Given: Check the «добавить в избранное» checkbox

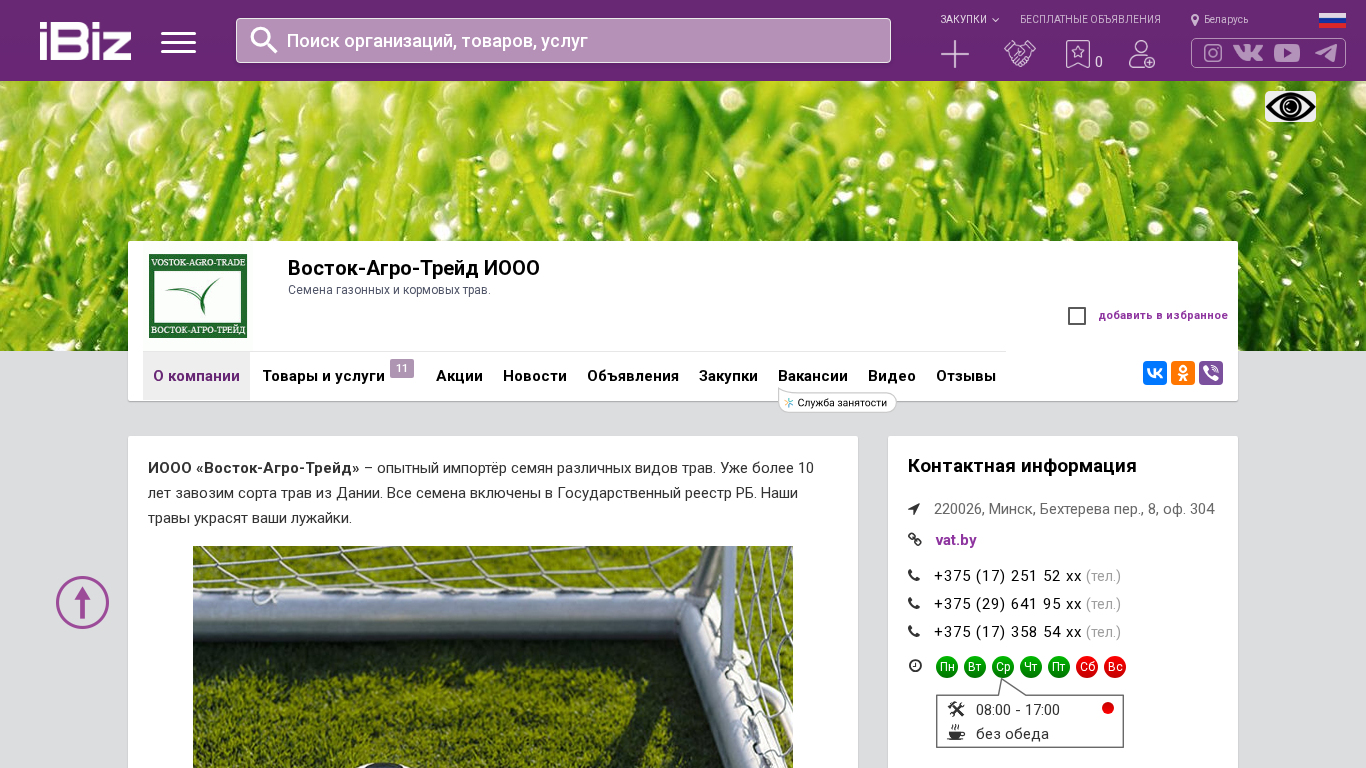Looking at the screenshot, I should point(1077,316).
